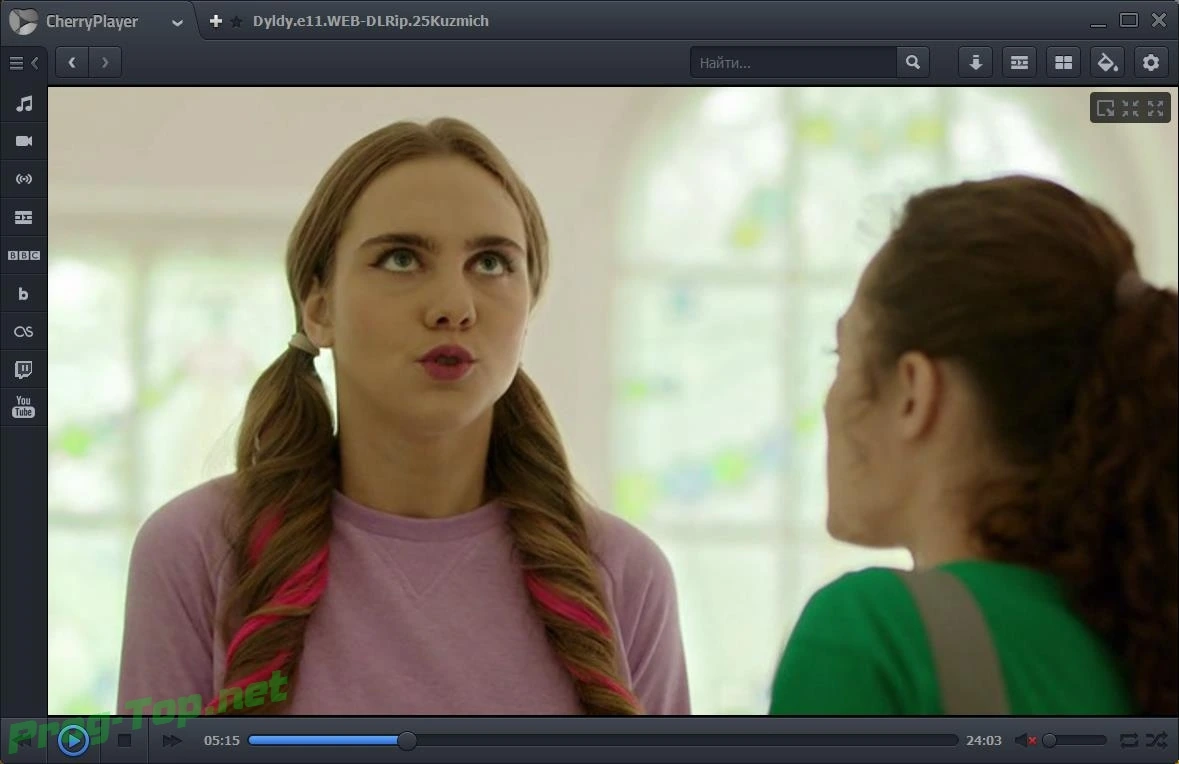Go back with the left navigation arrow

[72, 62]
